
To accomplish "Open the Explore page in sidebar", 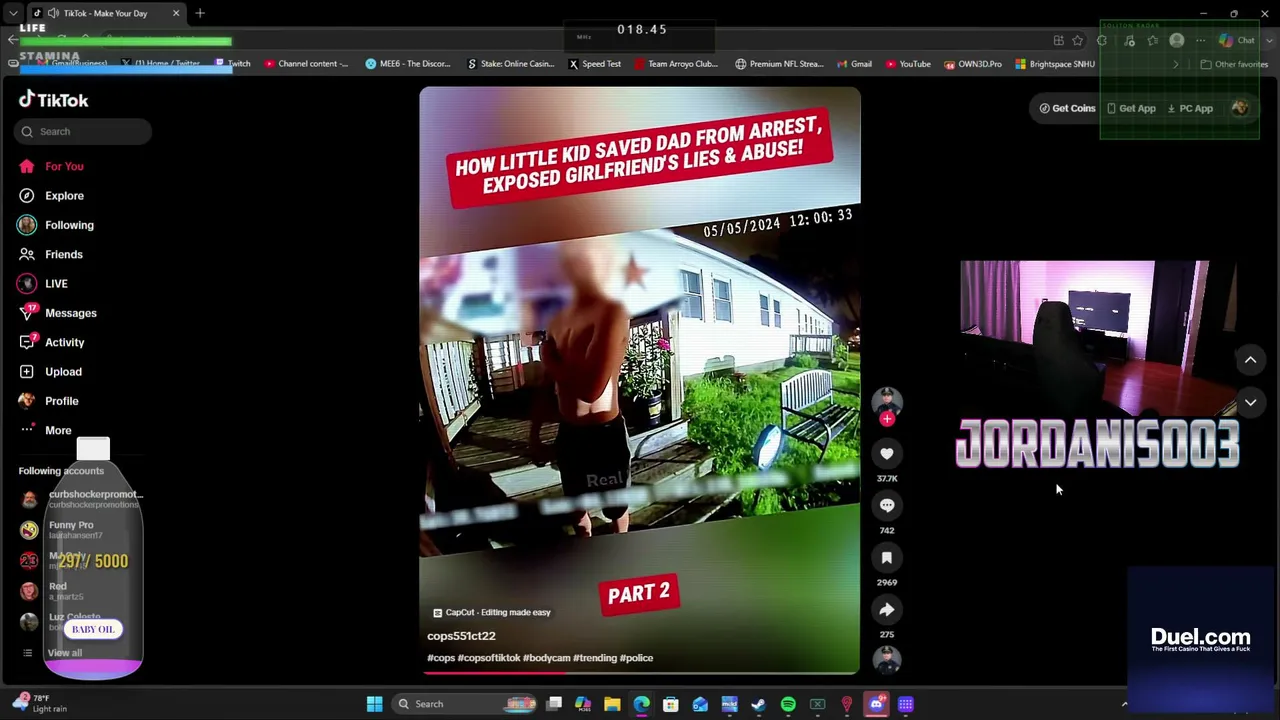I will click(51, 196).
